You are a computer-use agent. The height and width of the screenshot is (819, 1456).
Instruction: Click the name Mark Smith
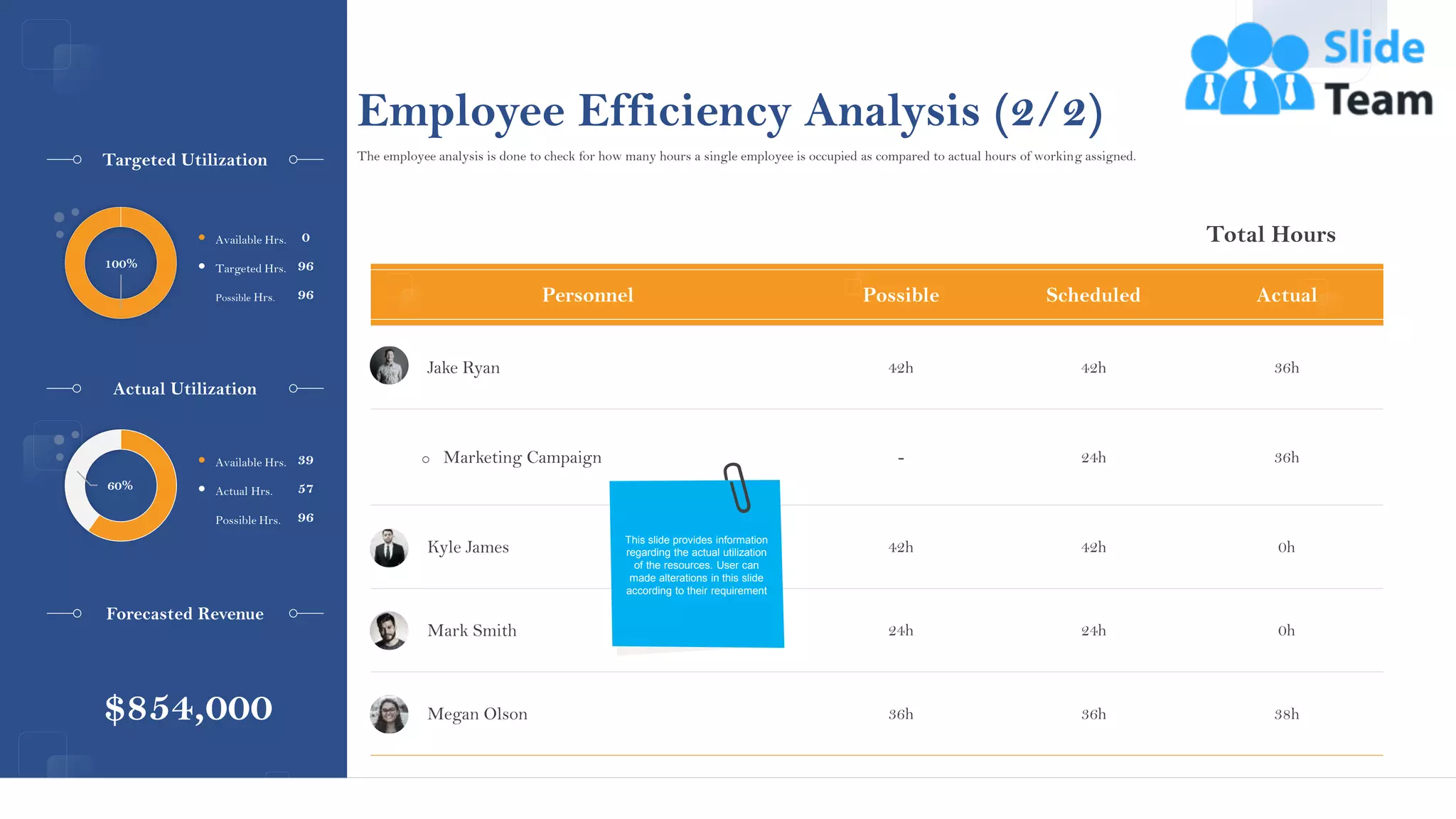(472, 631)
